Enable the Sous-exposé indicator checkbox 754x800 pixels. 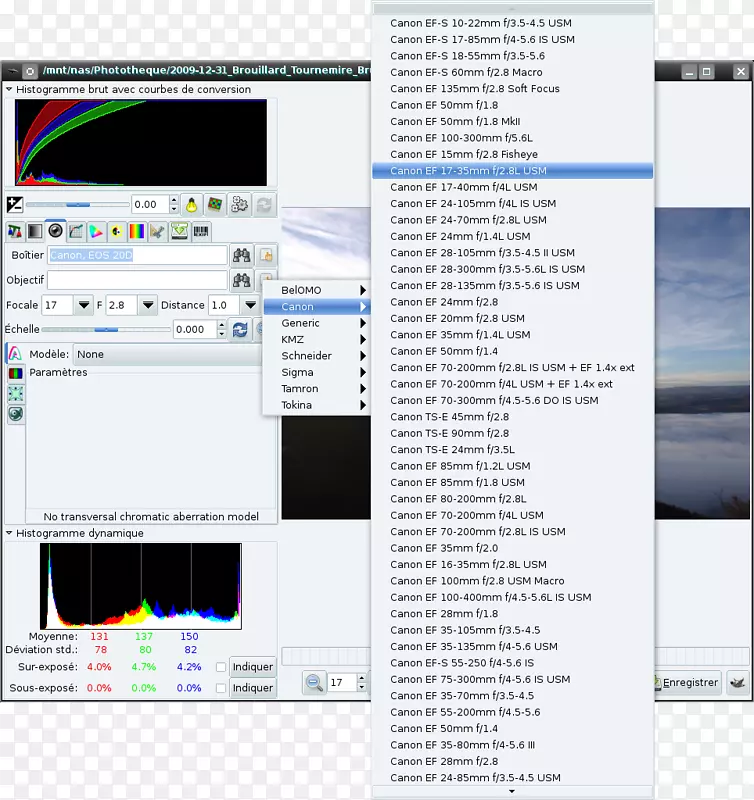click(x=221, y=688)
